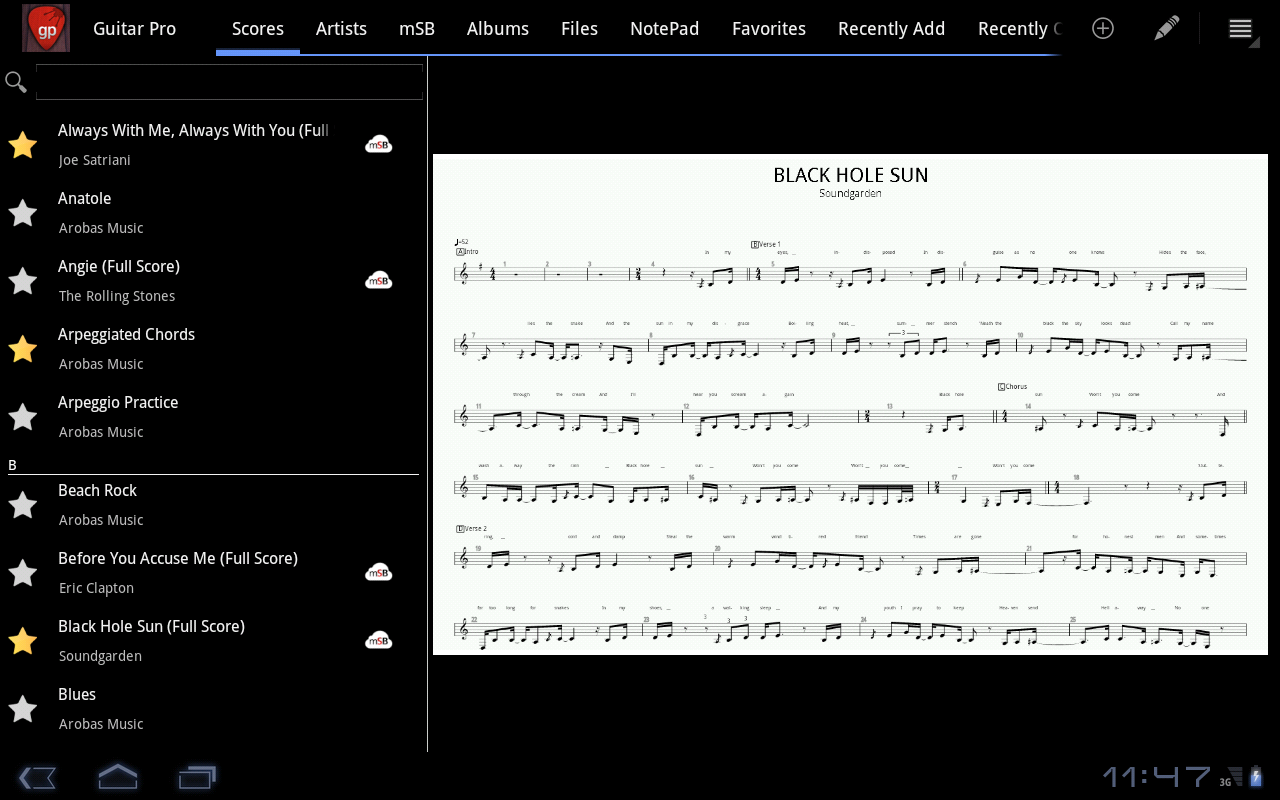Open the Arpeggio Practice score
The image size is (1280, 800).
(118, 402)
